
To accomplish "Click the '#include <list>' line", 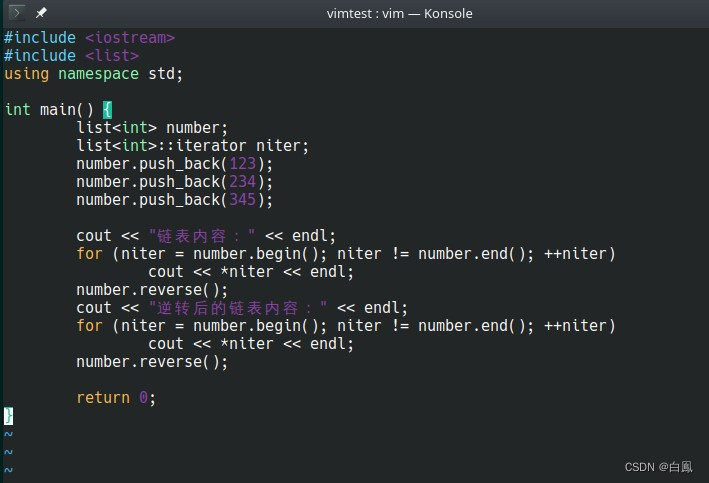I will tap(71, 56).
